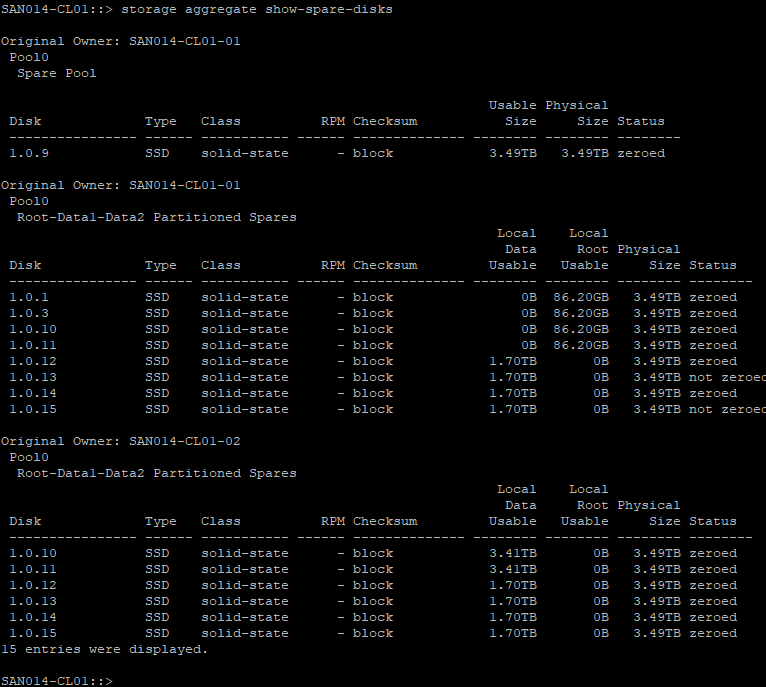Click 'RPM' header in SAN014-CL01-02 table
766x687 pixels.
[x=333, y=521]
